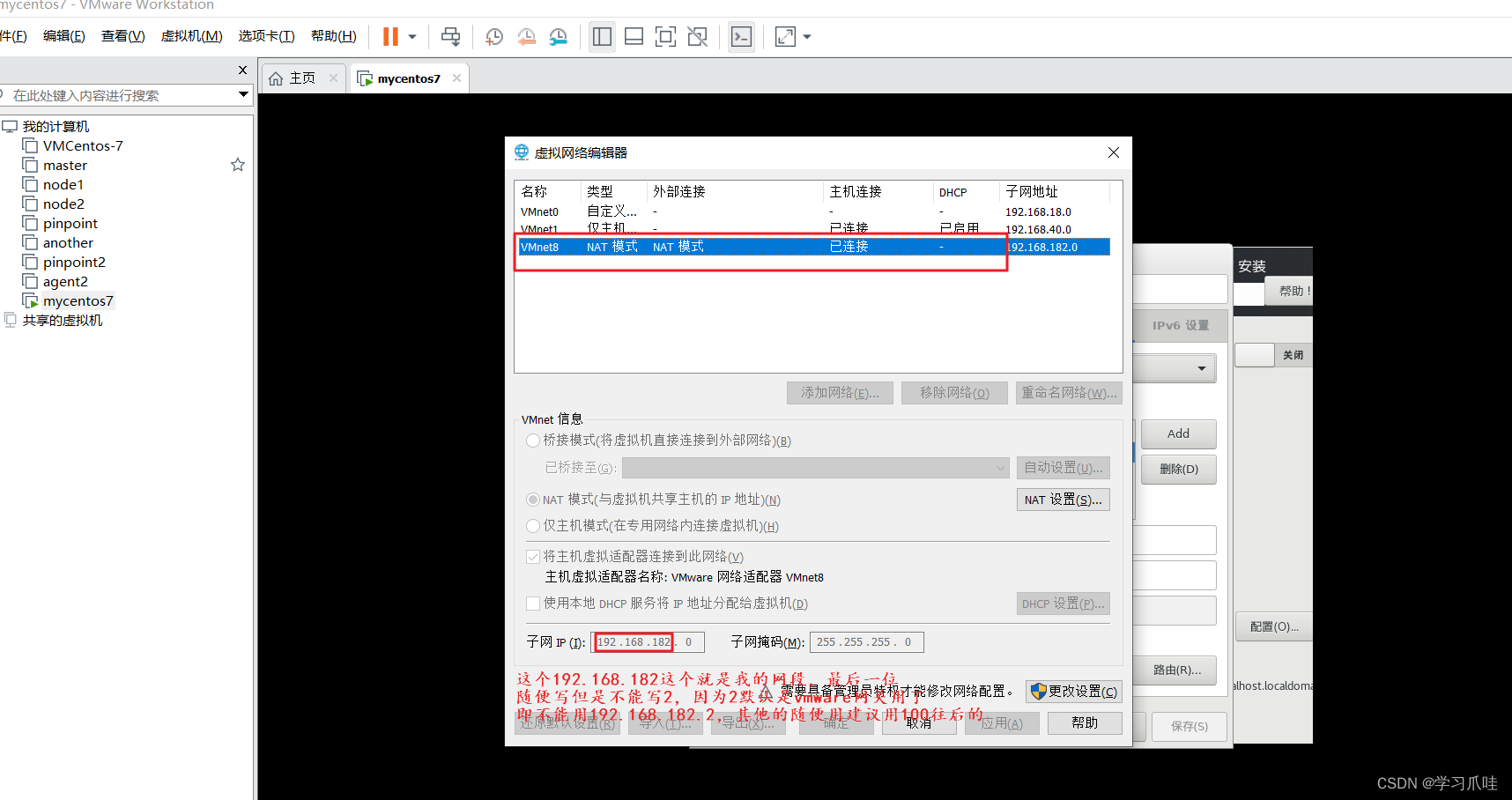Screen dimensions: 1512x800
Task: Select another virtual machine
Action: point(68,243)
